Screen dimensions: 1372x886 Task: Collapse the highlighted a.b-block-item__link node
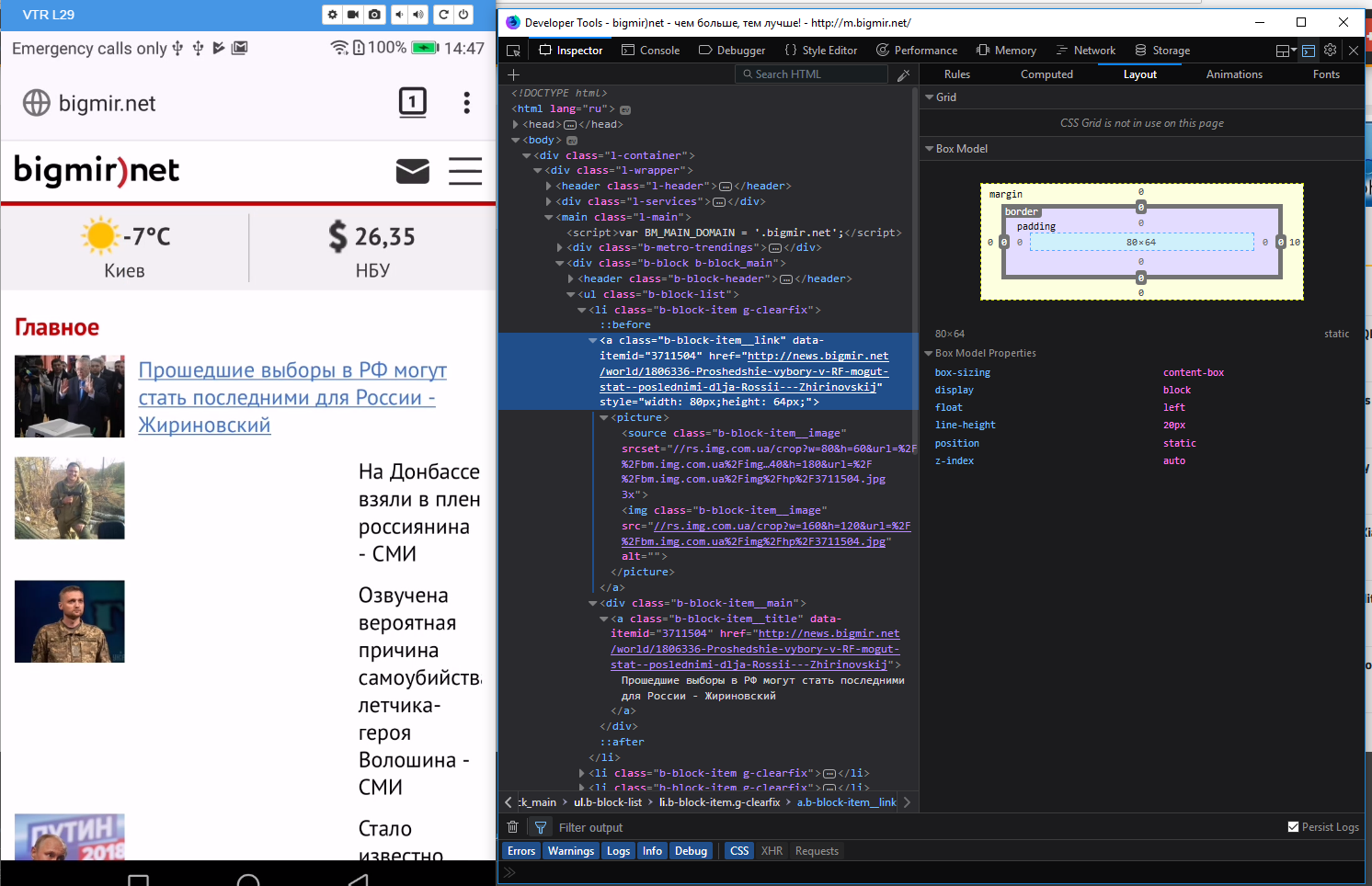tap(591, 339)
